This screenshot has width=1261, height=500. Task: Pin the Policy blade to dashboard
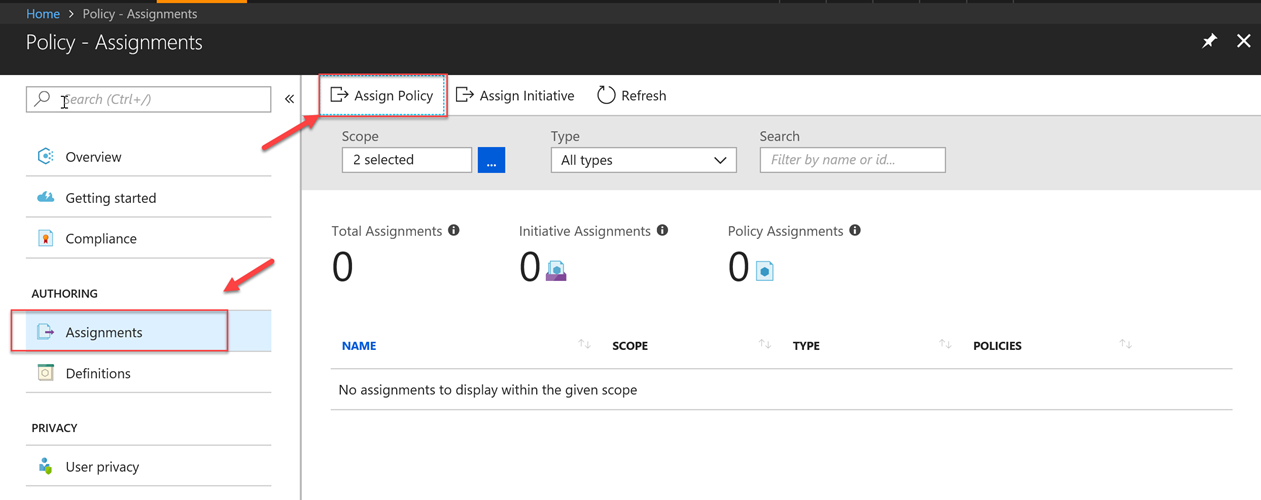click(1209, 41)
